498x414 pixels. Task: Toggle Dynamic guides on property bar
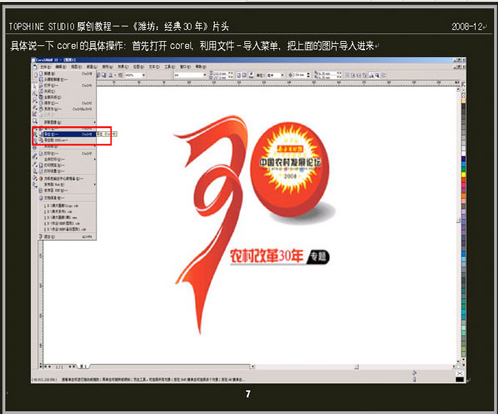pyautogui.click(x=365, y=75)
